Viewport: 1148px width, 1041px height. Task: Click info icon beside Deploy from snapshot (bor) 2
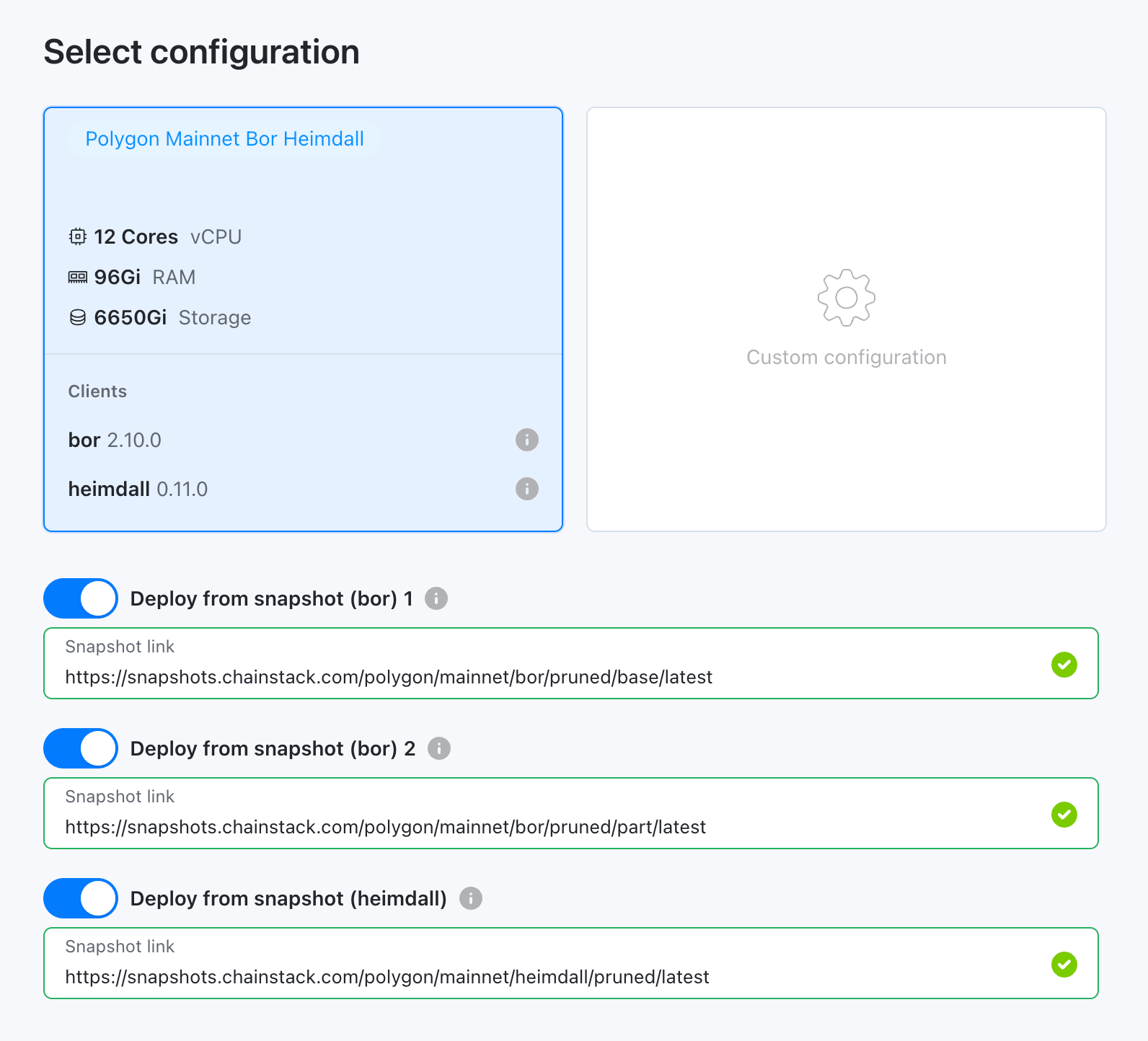pyautogui.click(x=439, y=748)
